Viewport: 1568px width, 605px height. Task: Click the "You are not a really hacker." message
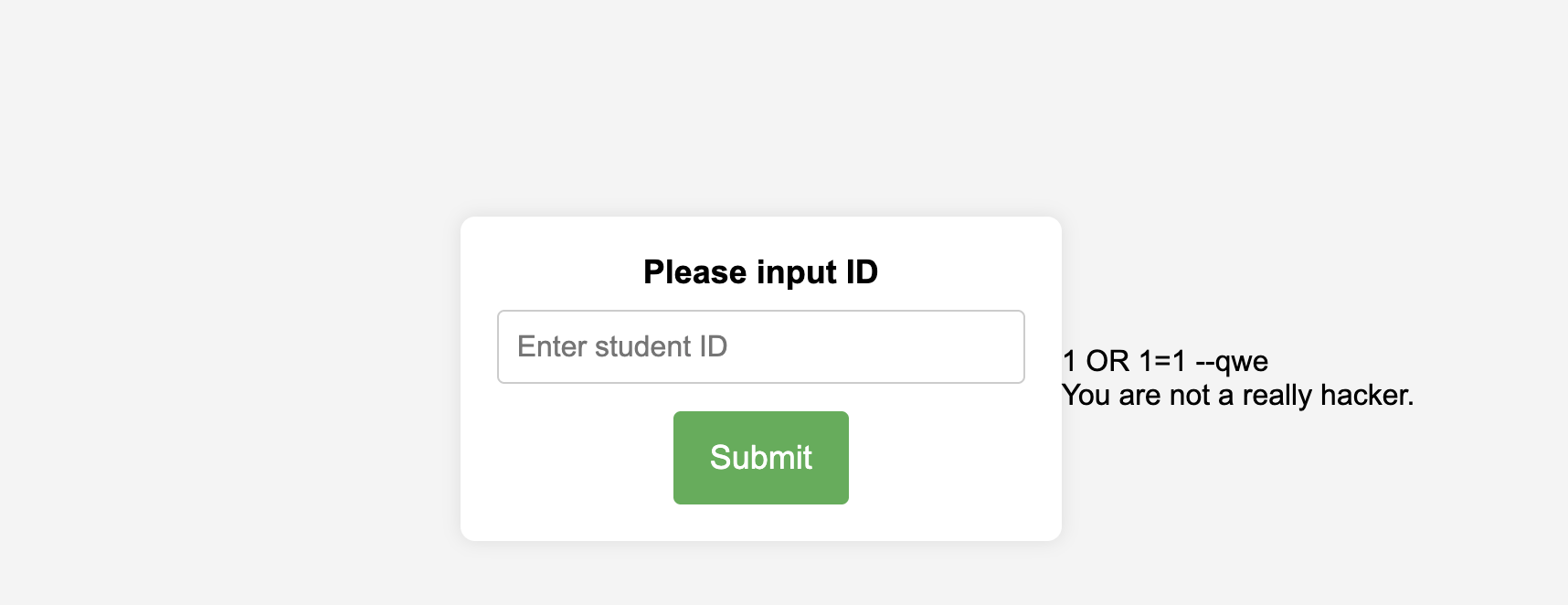[1237, 395]
